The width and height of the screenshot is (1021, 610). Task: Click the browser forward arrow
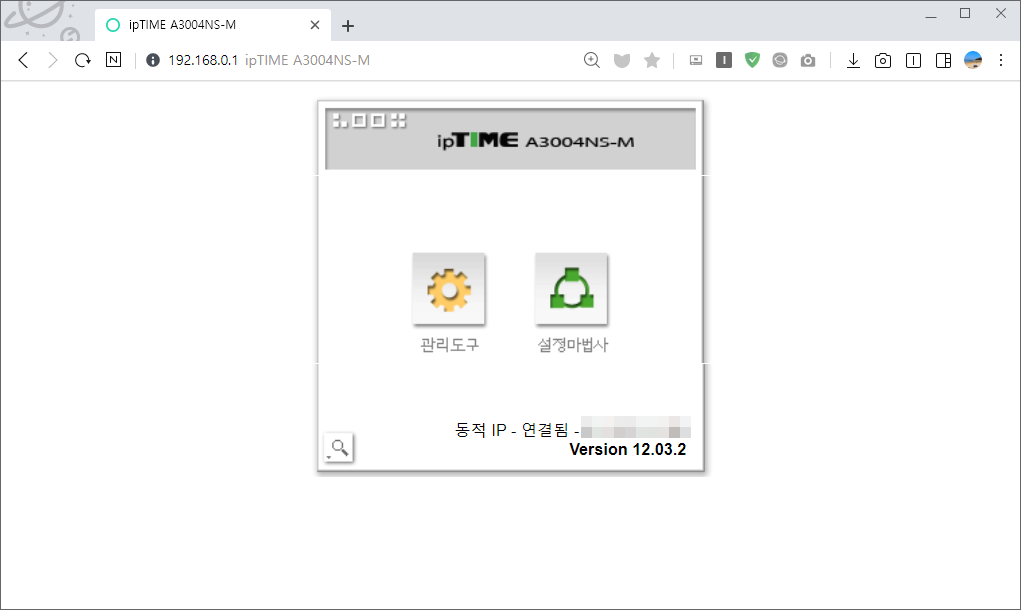53,61
